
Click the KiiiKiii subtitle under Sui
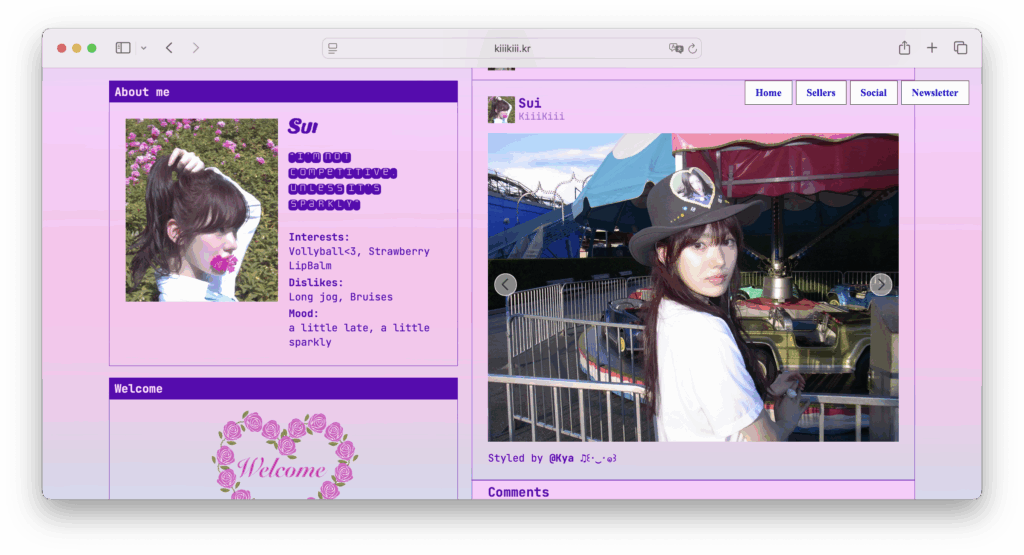pos(541,116)
